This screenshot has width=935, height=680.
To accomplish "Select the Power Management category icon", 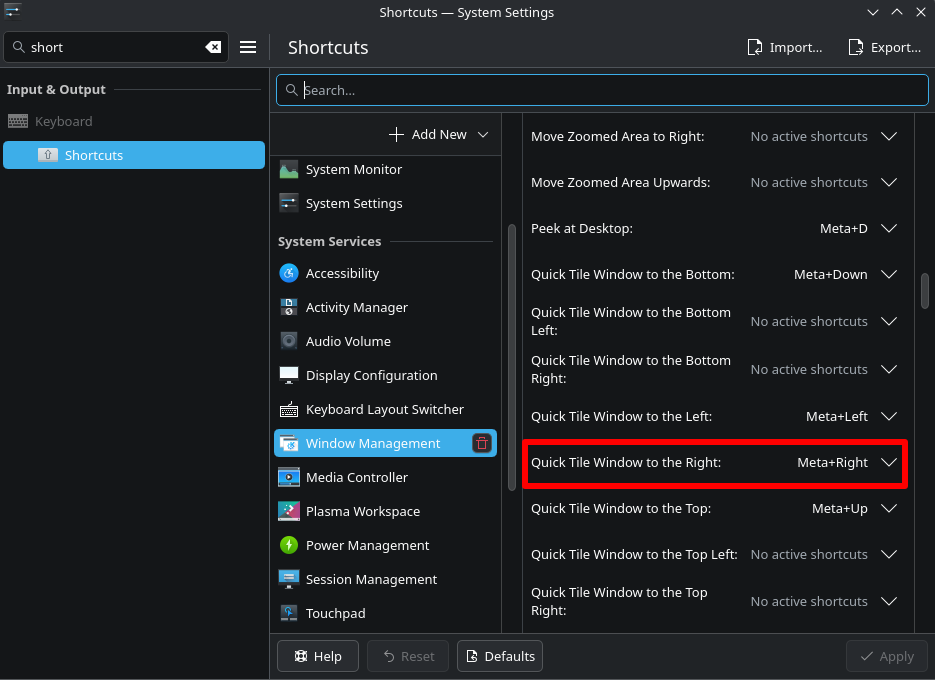I will (289, 545).
